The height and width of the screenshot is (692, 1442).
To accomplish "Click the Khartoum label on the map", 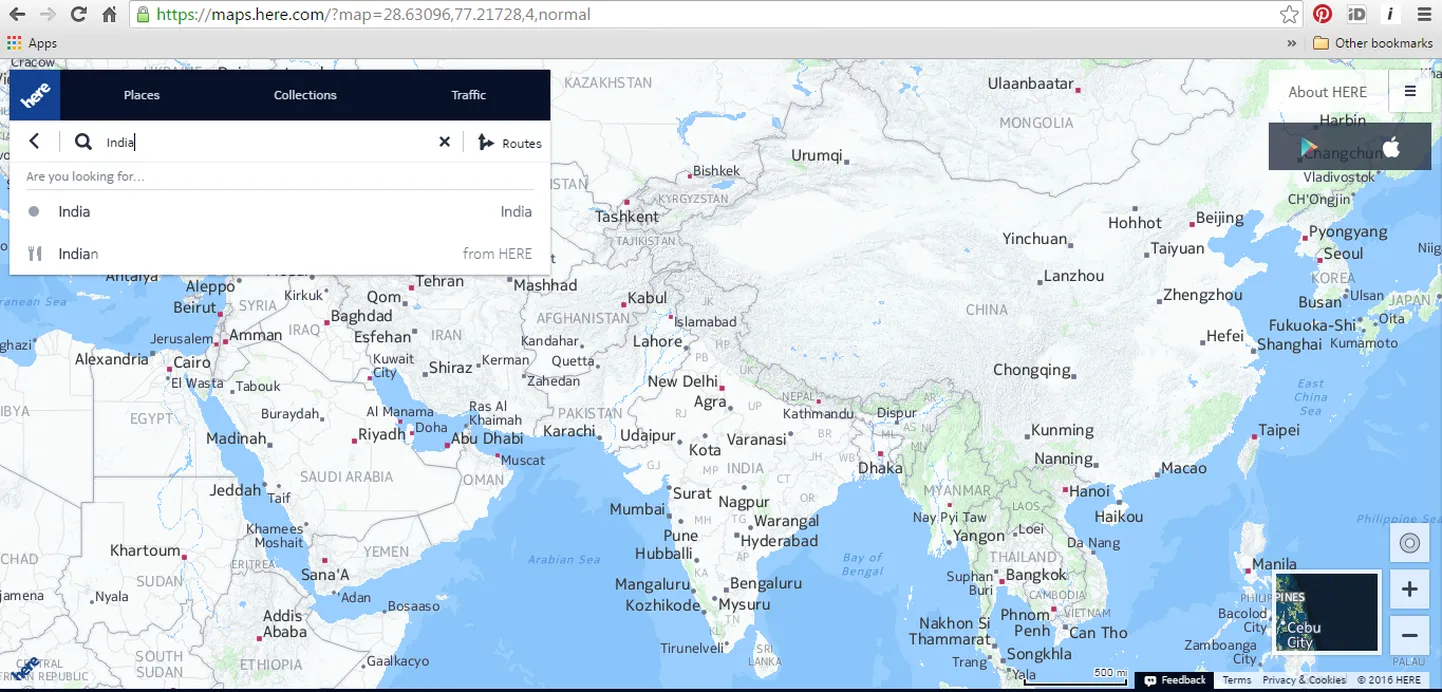I will click(x=145, y=550).
